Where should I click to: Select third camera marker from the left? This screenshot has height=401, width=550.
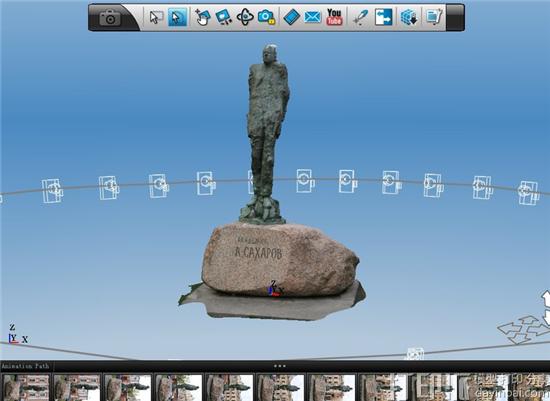pos(159,186)
